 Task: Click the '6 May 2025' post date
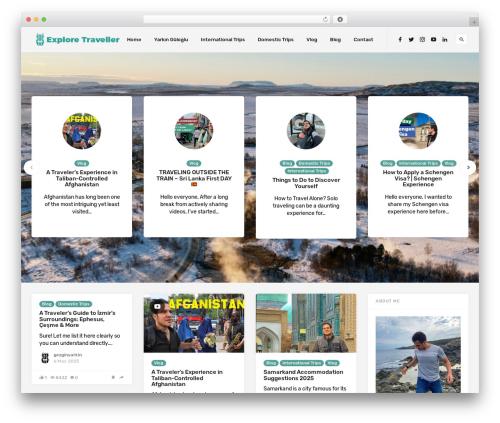(66, 361)
